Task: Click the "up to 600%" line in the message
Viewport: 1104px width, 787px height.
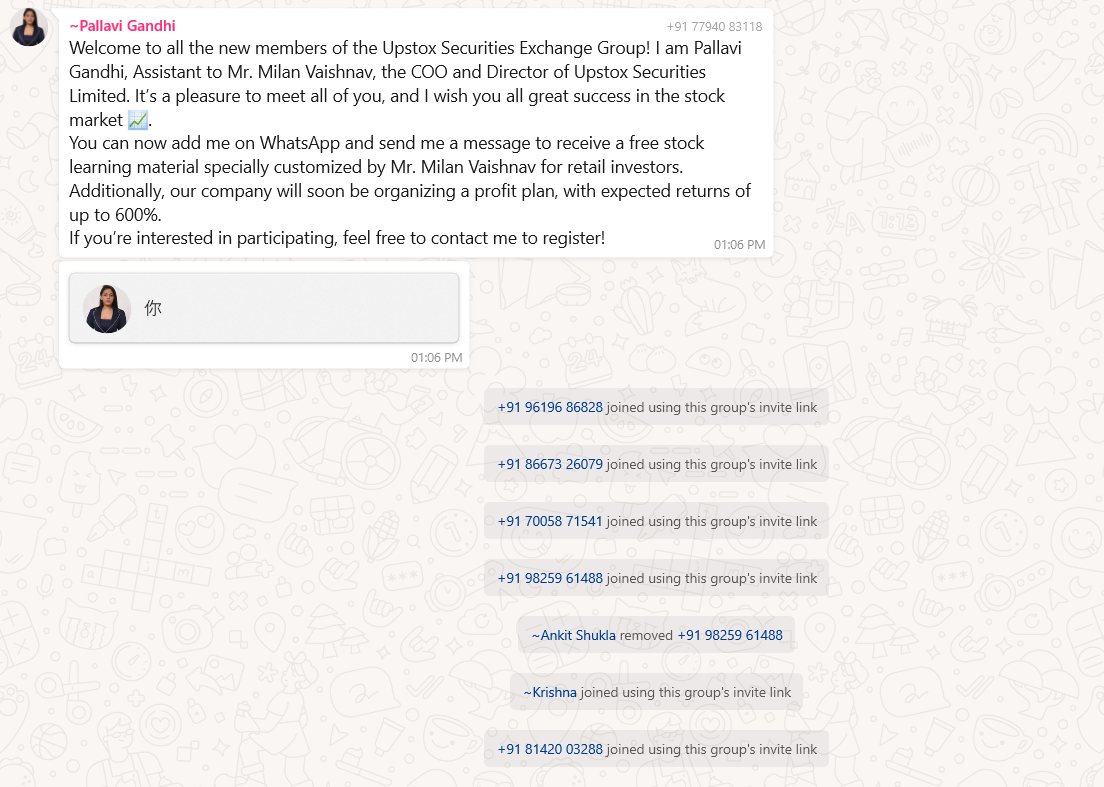Action: coord(115,215)
